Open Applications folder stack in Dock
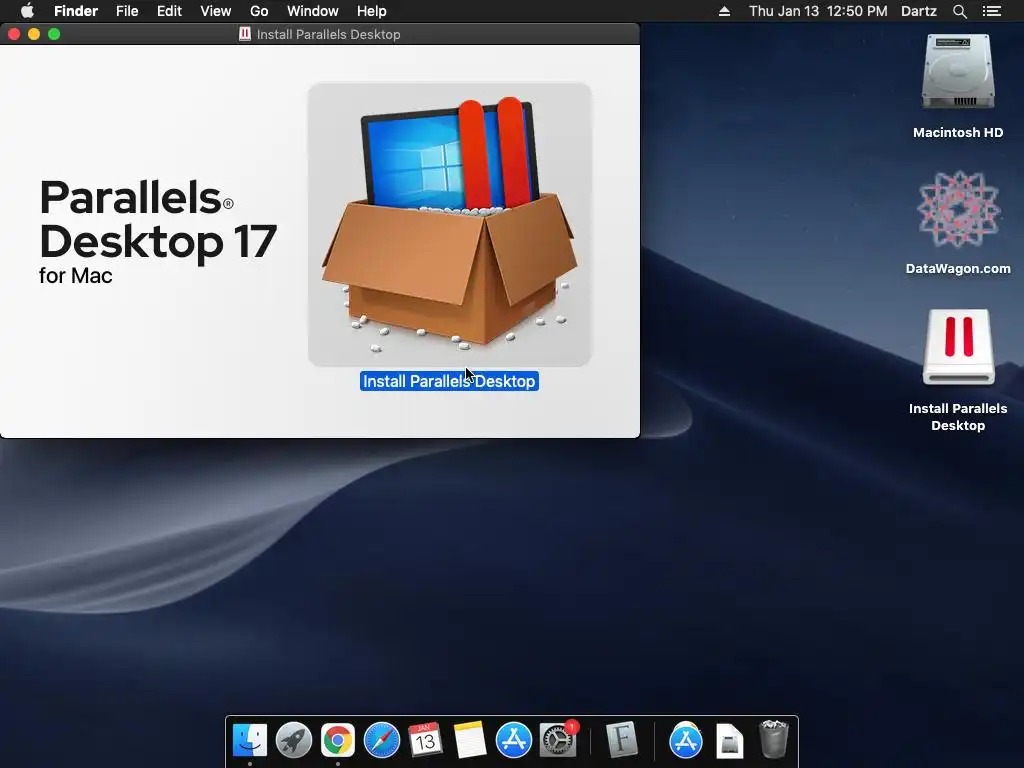Image resolution: width=1024 pixels, height=768 pixels. point(685,740)
